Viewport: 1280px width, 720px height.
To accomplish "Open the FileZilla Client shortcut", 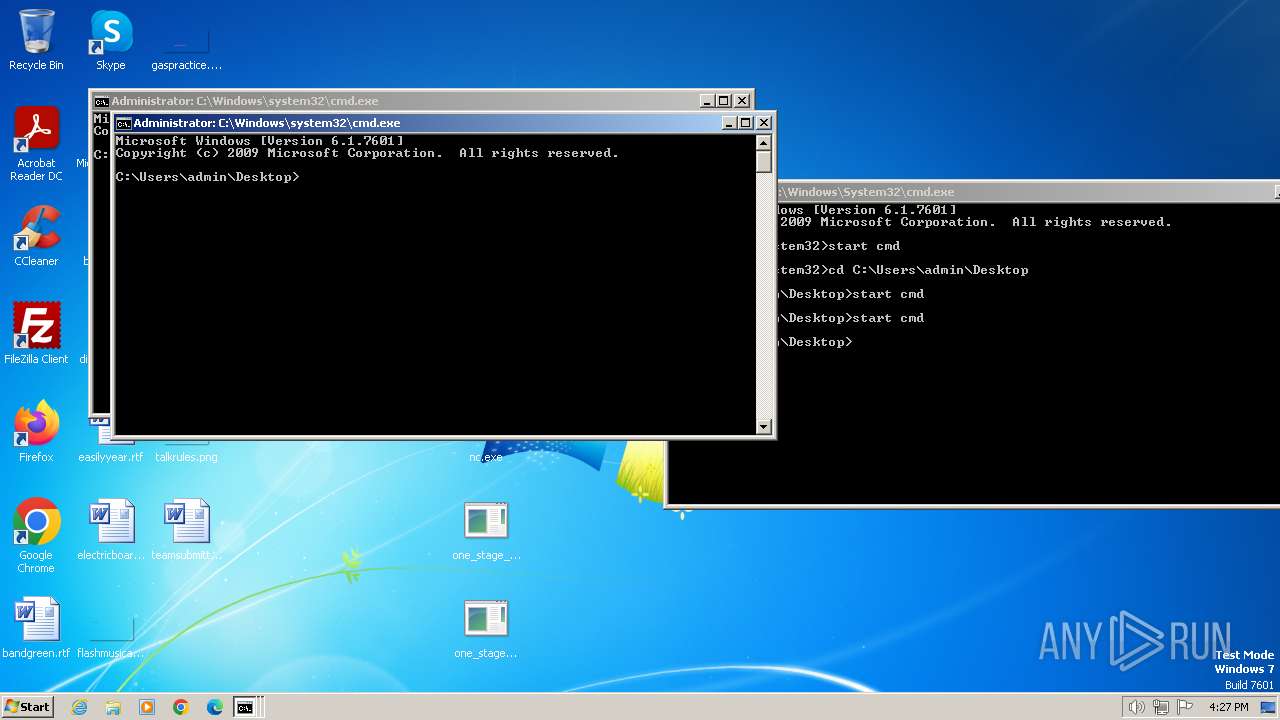I will (36, 334).
